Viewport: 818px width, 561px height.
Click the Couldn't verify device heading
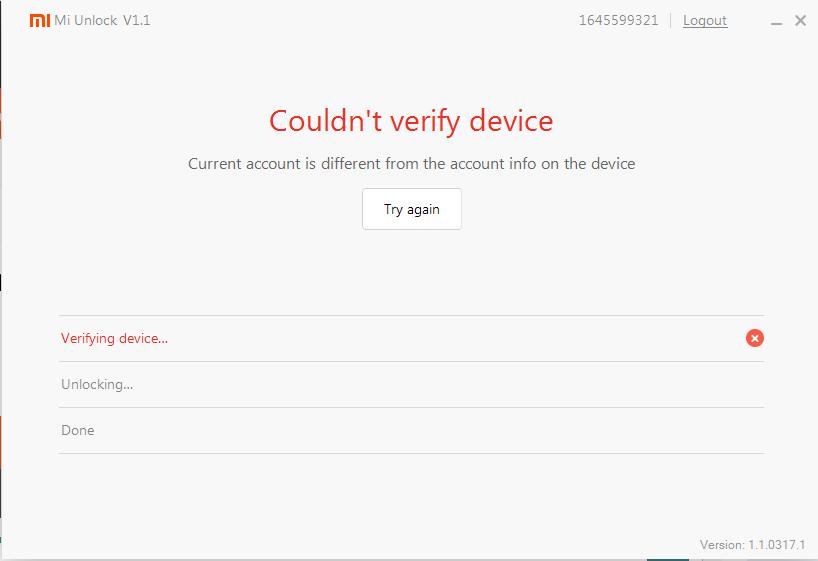point(411,121)
